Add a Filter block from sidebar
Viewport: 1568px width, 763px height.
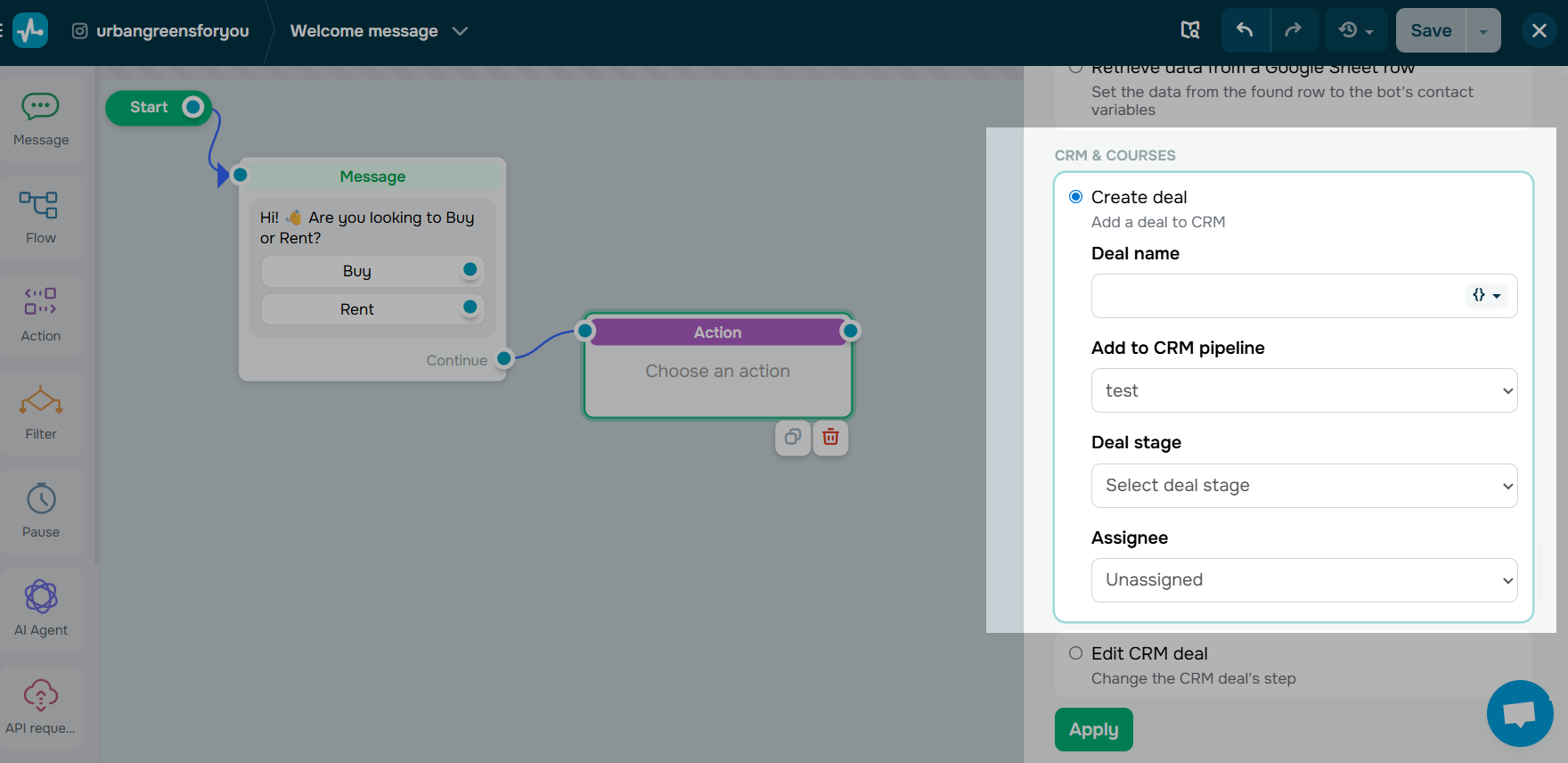tap(41, 414)
